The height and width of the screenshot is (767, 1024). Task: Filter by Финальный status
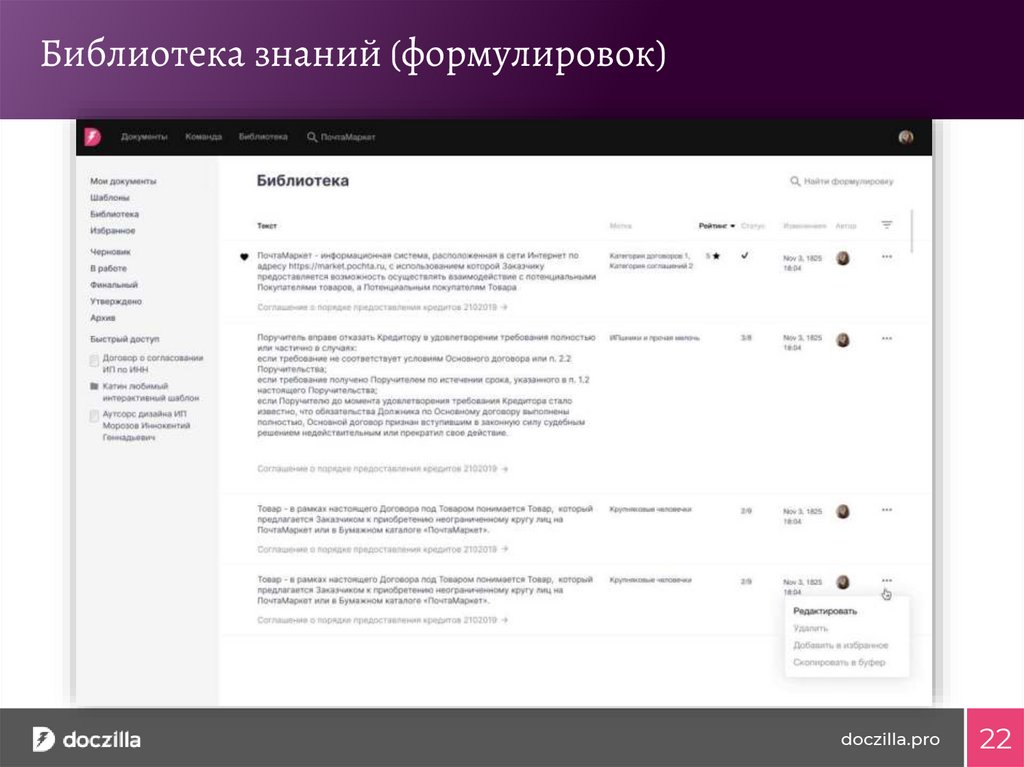(x=114, y=285)
